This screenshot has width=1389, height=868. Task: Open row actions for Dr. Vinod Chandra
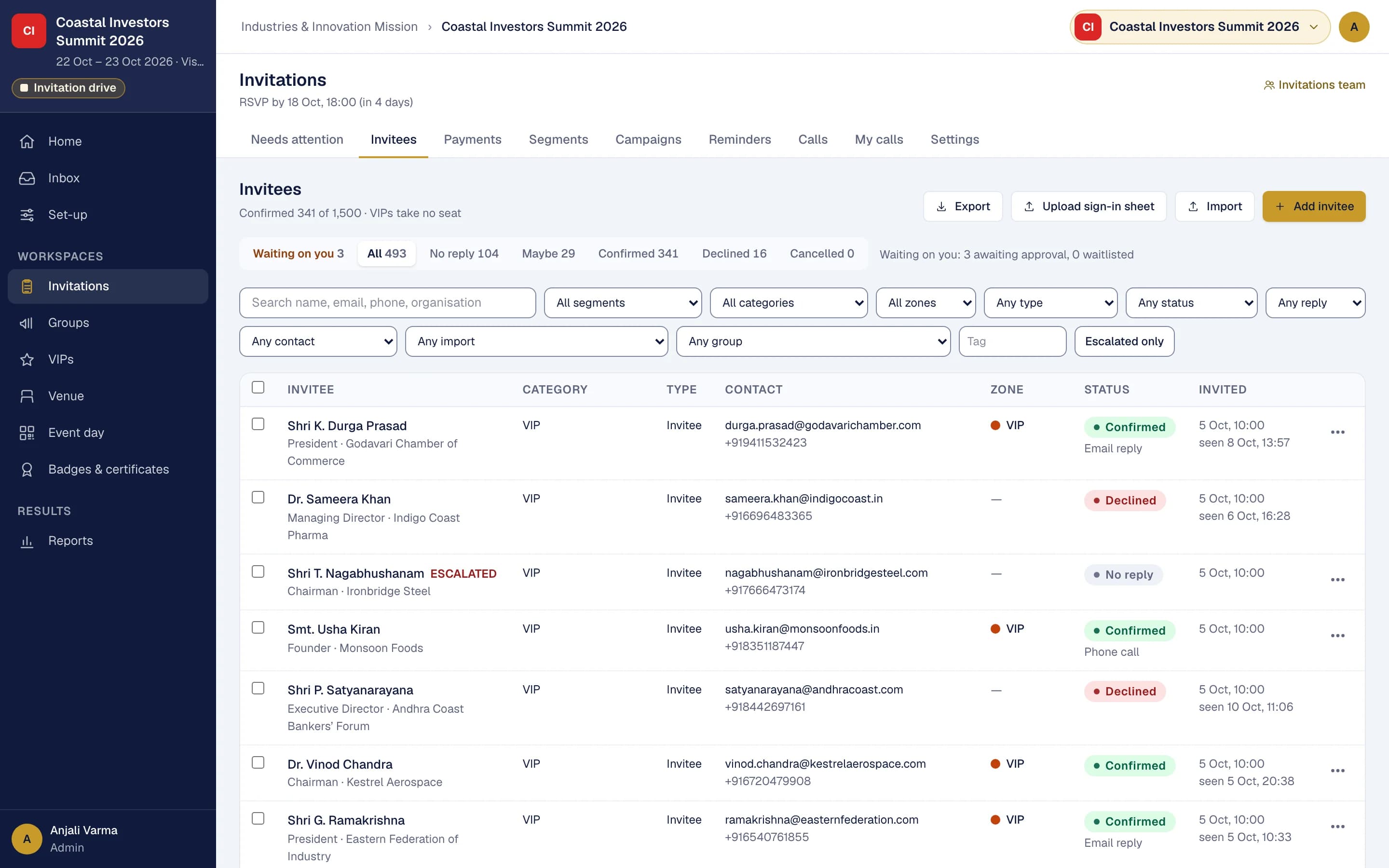1337,771
